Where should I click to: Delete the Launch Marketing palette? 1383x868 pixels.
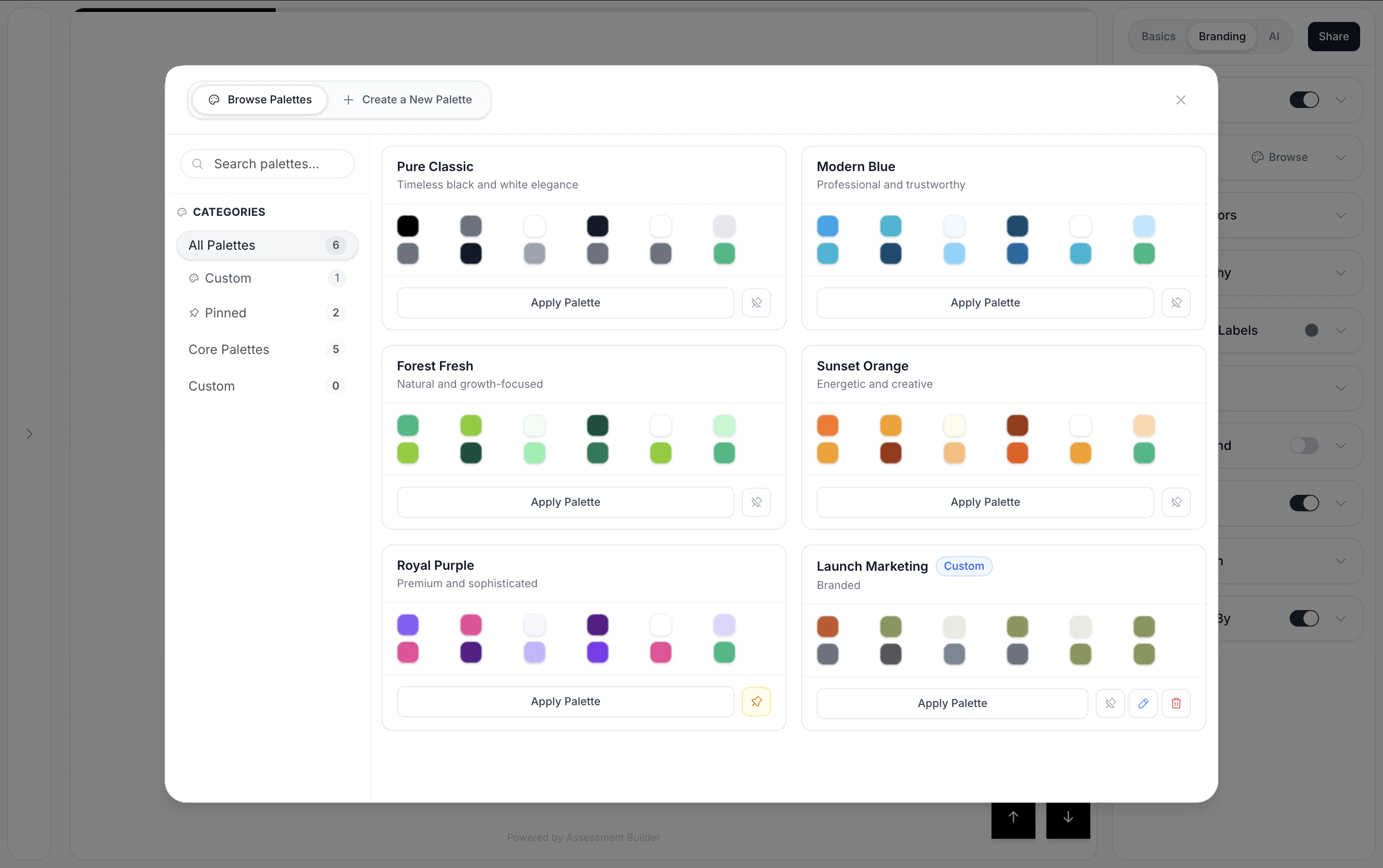coord(1176,703)
